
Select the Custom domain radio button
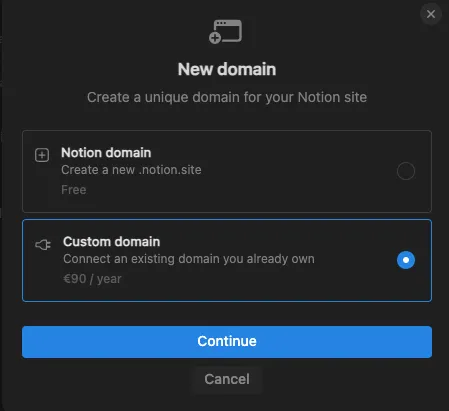pos(406,260)
